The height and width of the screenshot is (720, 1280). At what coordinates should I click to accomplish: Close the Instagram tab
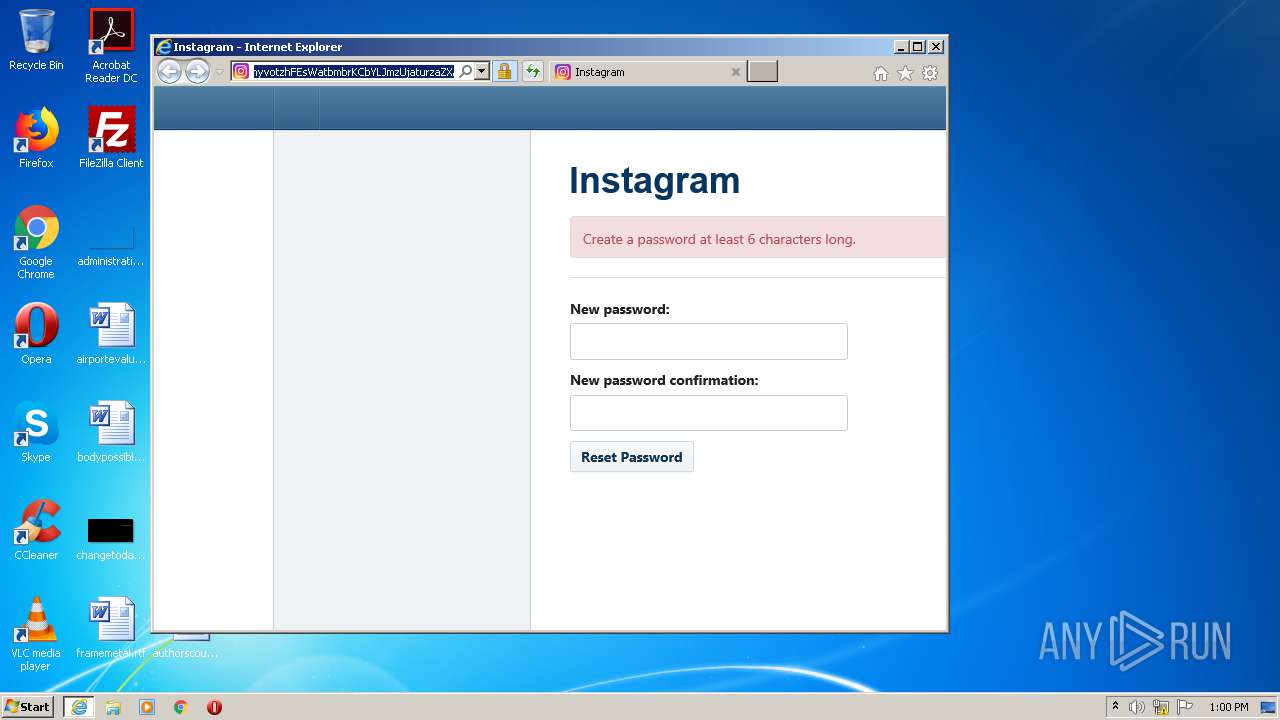tap(736, 72)
